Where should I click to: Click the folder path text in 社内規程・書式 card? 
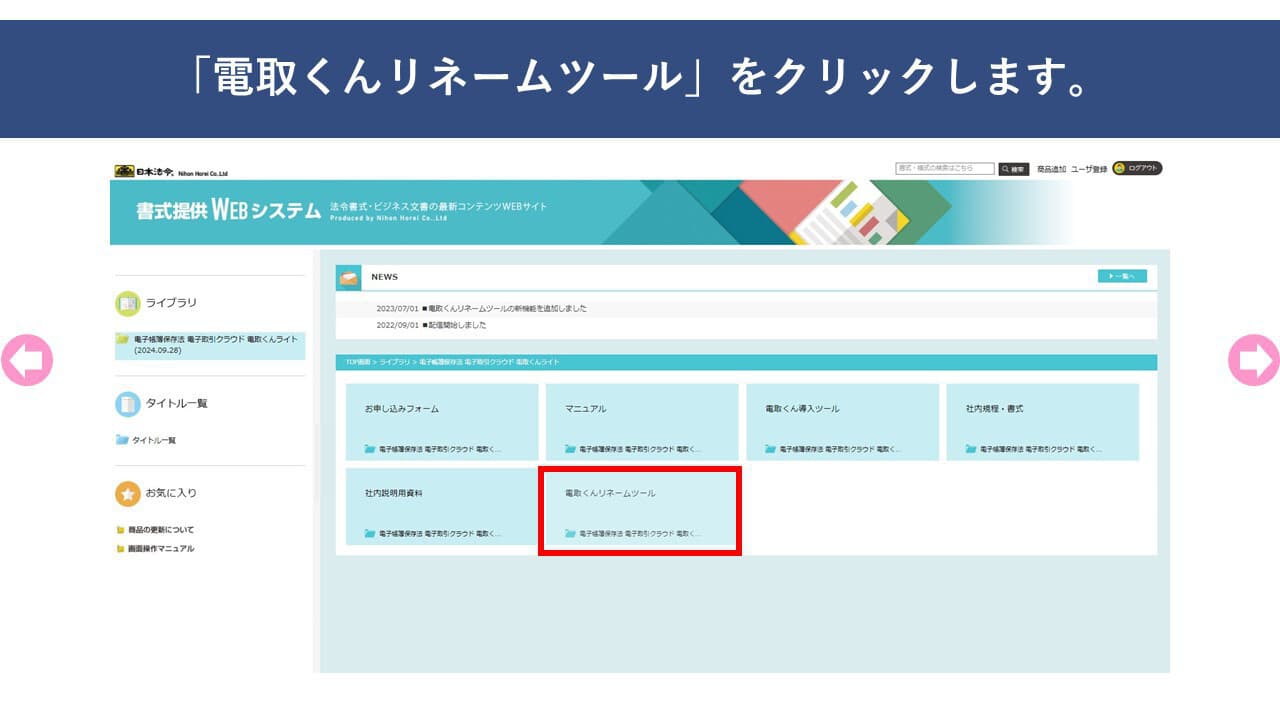pos(1041,450)
